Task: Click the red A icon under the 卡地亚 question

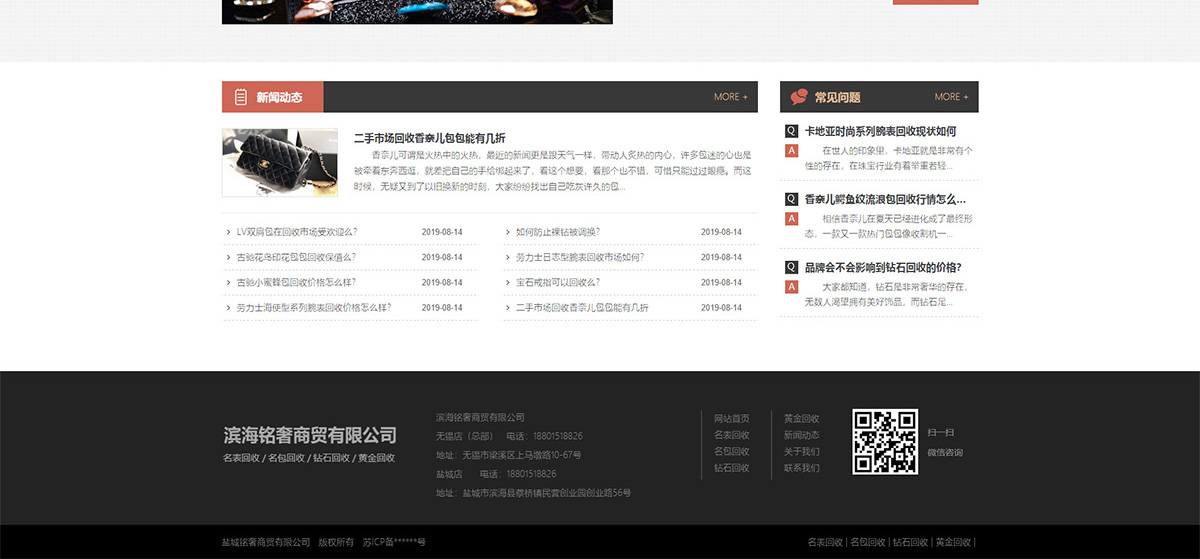Action: [x=791, y=151]
